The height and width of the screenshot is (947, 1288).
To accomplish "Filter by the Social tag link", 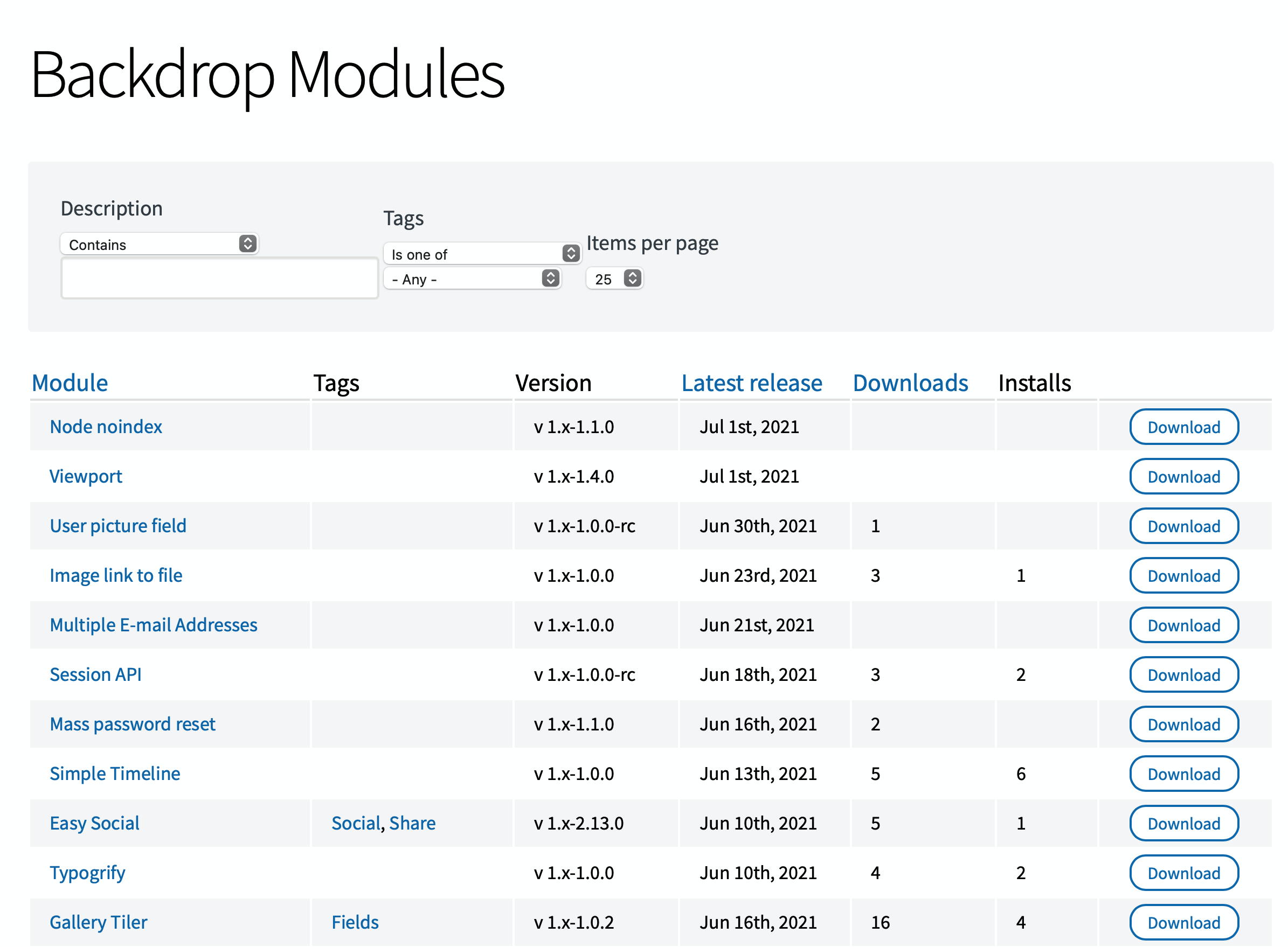I will click(x=356, y=823).
